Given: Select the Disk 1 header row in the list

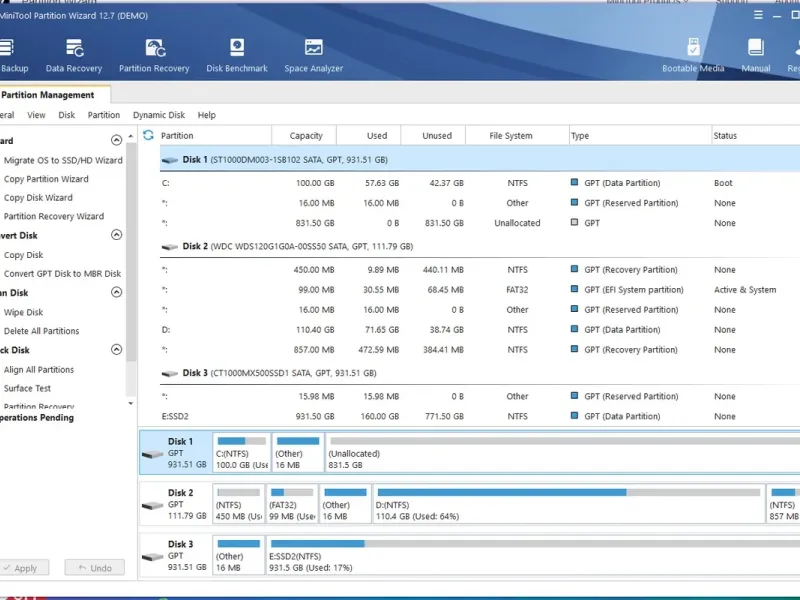Looking at the screenshot, I should click(480, 160).
